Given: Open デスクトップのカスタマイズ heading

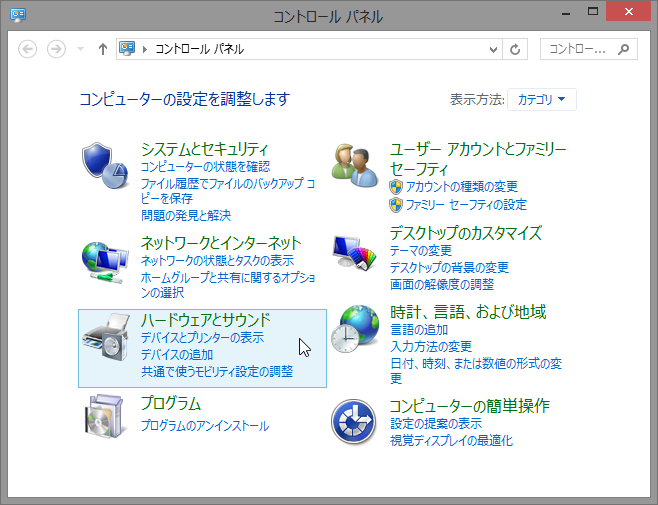Looking at the screenshot, I should (466, 233).
